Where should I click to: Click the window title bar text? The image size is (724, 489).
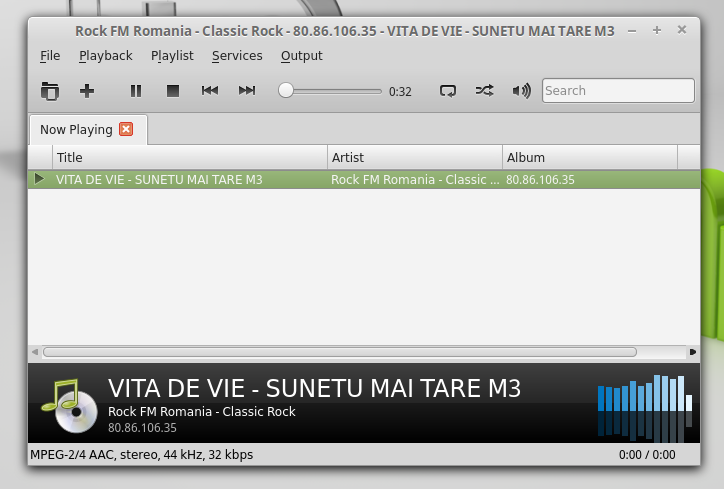tap(345, 31)
